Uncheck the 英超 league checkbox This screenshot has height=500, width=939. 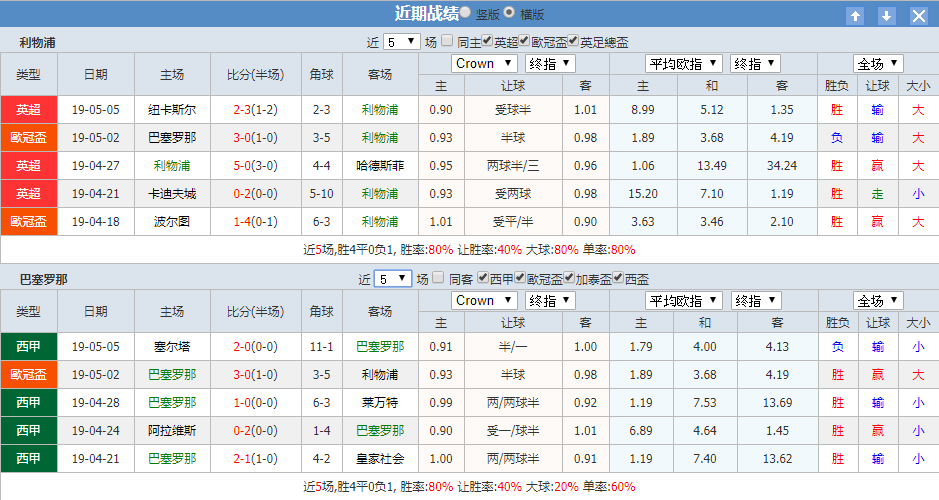(x=487, y=42)
